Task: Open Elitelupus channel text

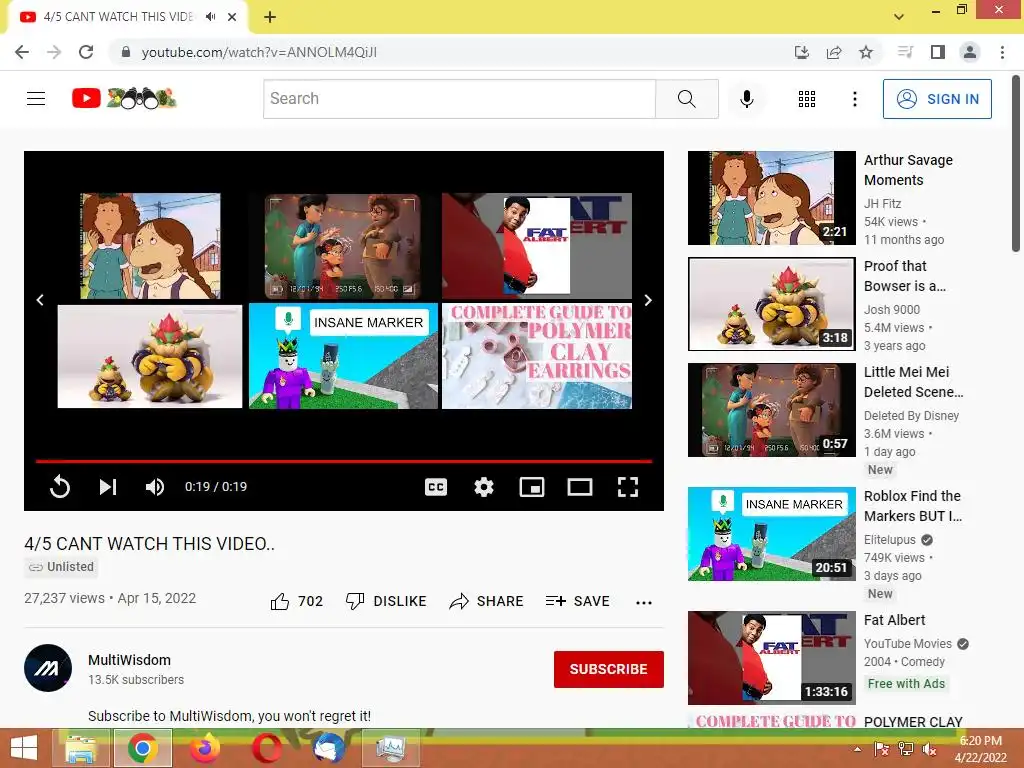Action: tap(889, 539)
